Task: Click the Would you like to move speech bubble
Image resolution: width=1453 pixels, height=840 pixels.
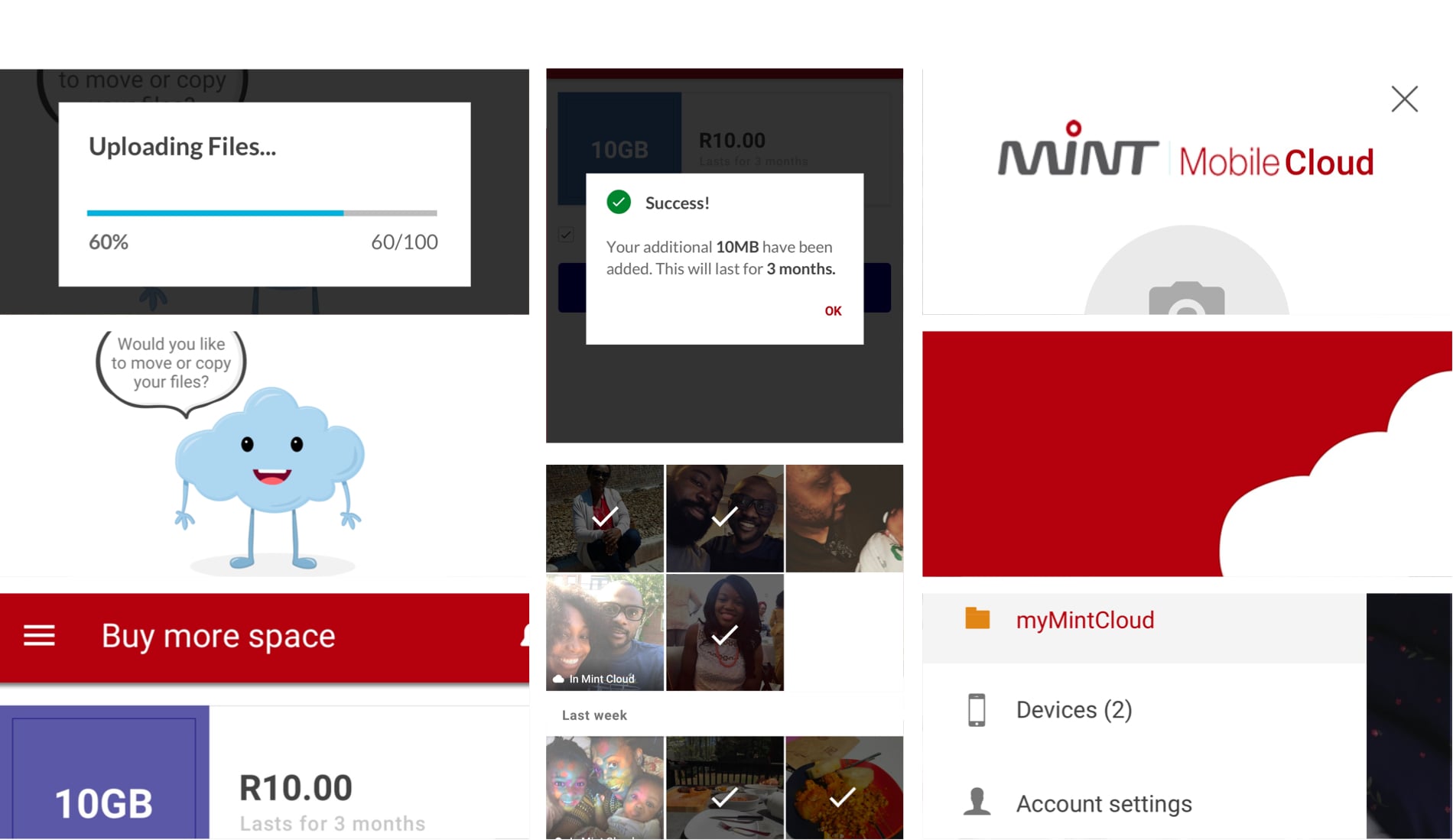Action: tap(171, 373)
